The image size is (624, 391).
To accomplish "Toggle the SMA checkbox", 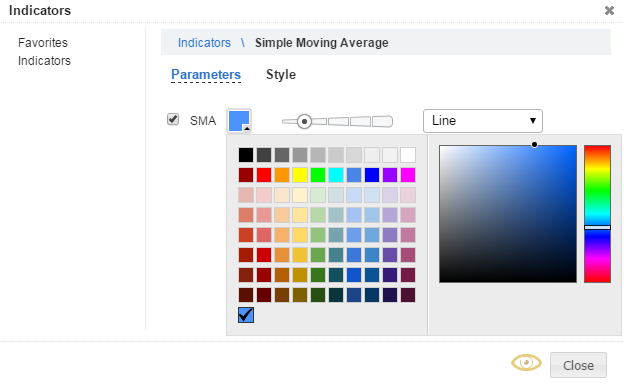I will pyautogui.click(x=173, y=119).
